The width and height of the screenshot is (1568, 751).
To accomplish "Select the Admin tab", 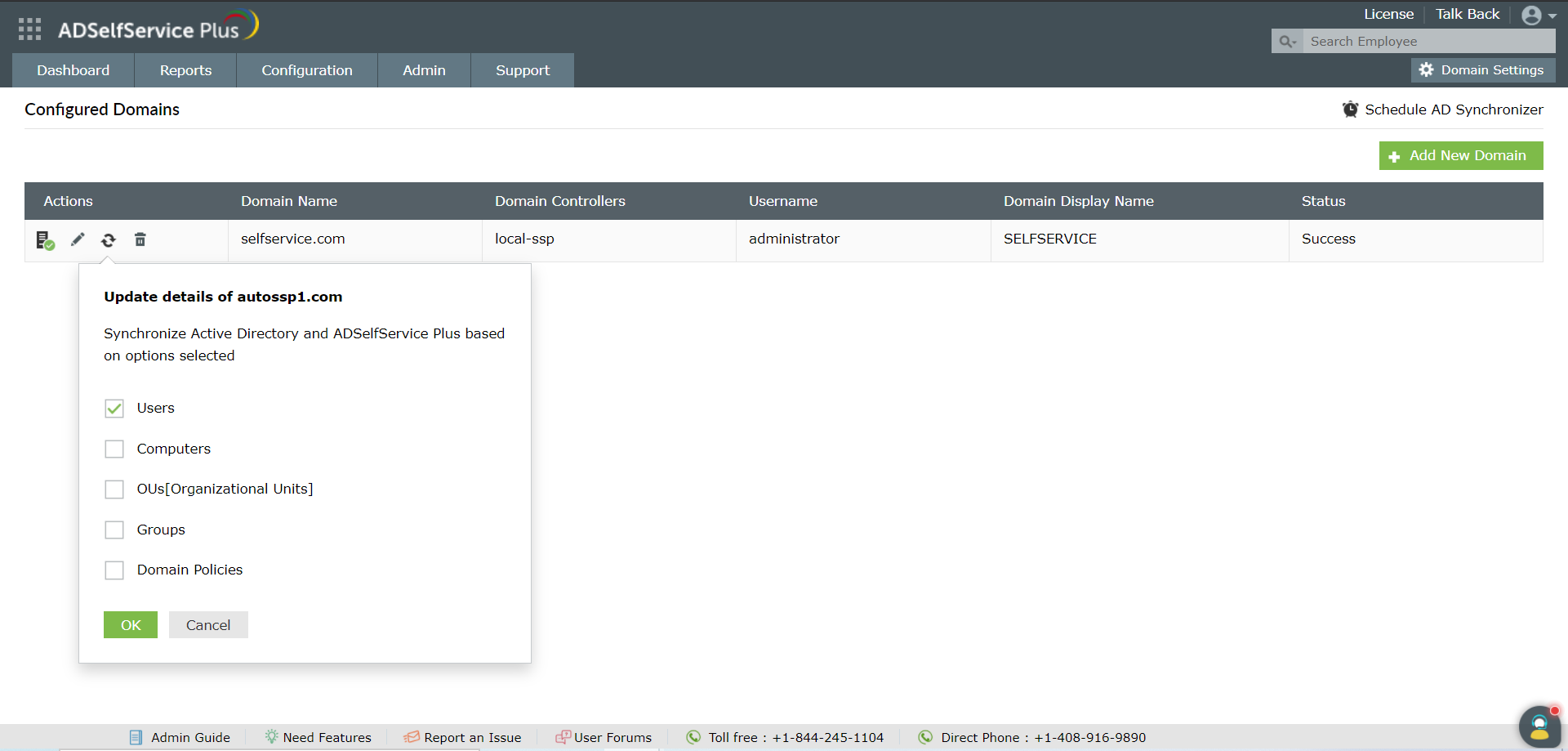I will [x=424, y=70].
